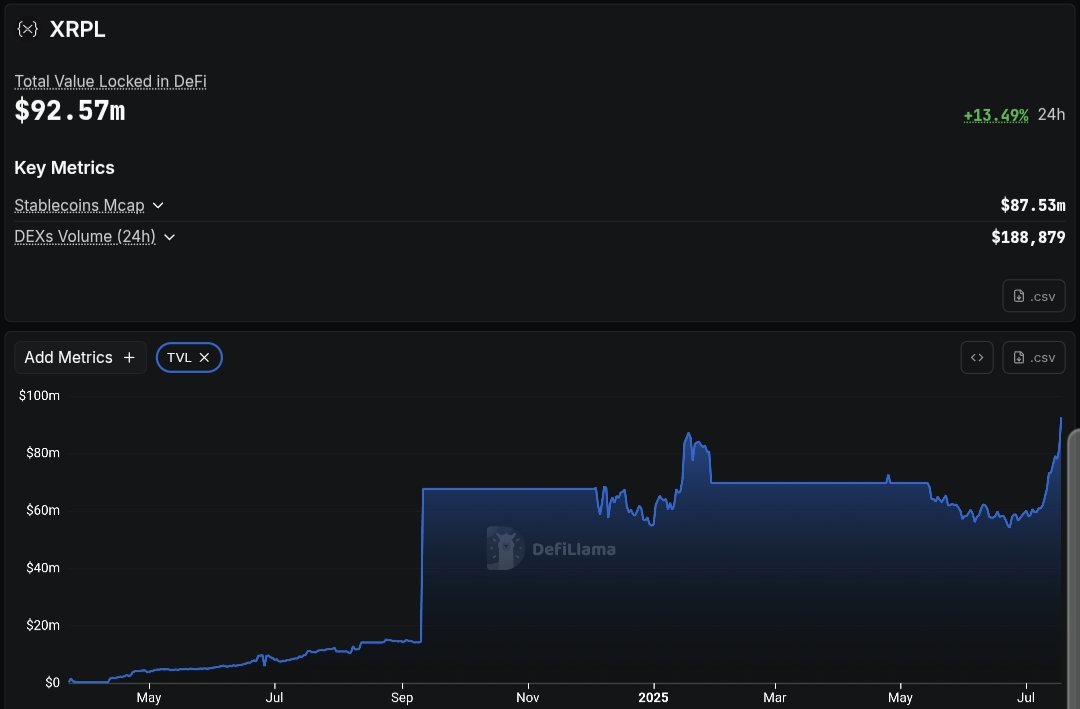Select the Key Metrics section heading
The image size is (1080, 709).
(64, 167)
